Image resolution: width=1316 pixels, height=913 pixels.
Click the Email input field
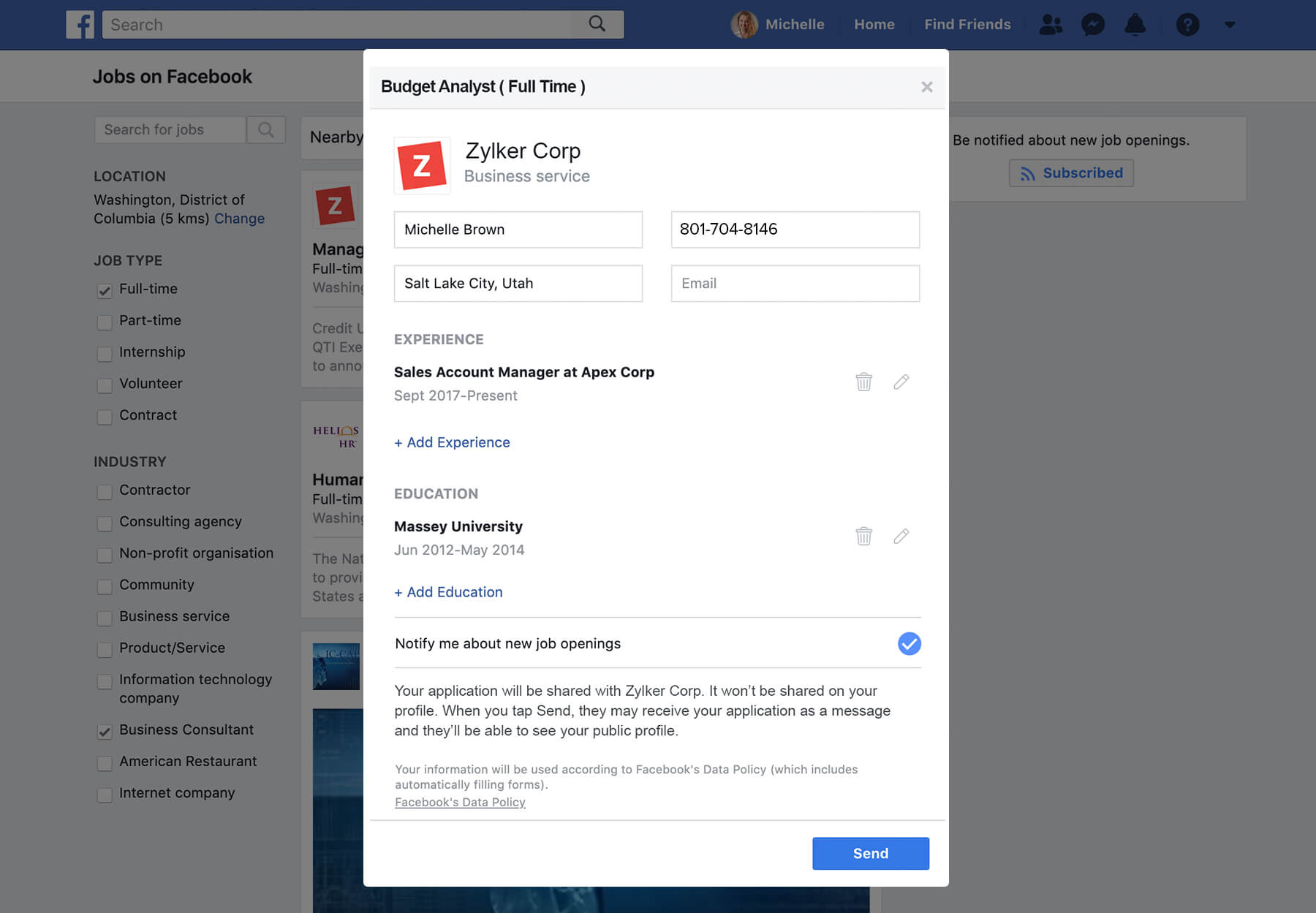click(x=795, y=284)
